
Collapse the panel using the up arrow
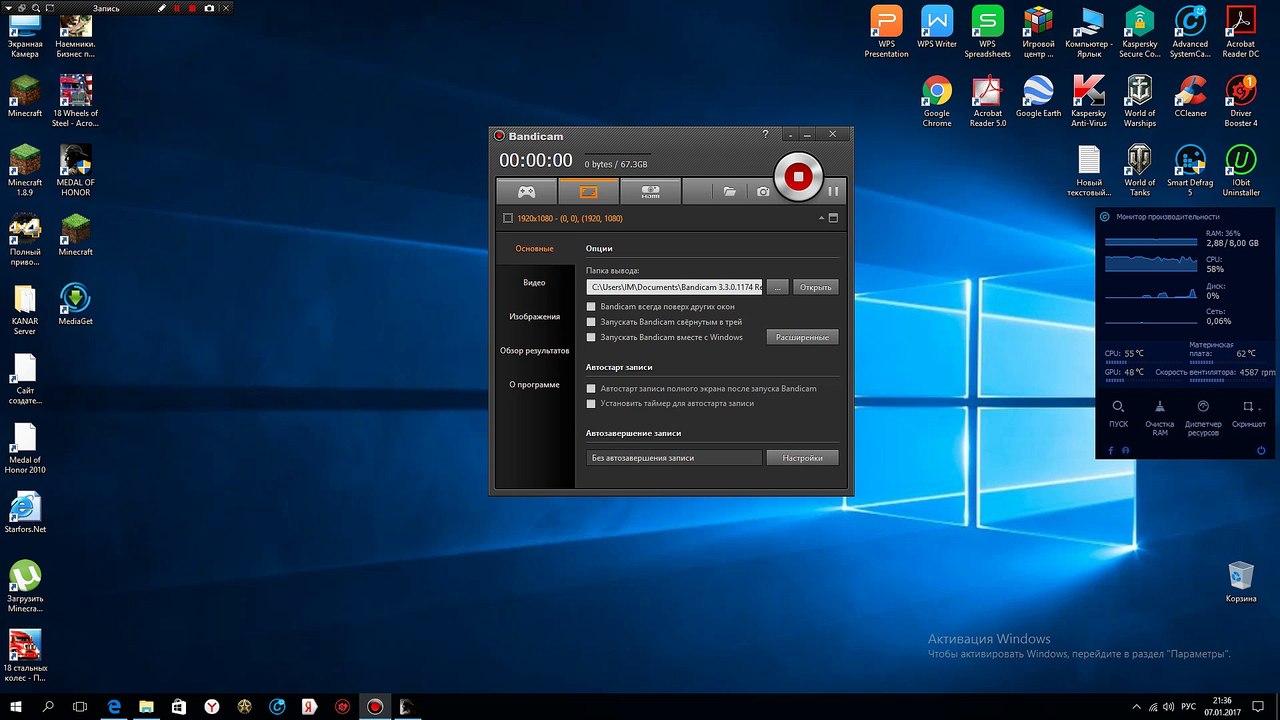(821, 218)
